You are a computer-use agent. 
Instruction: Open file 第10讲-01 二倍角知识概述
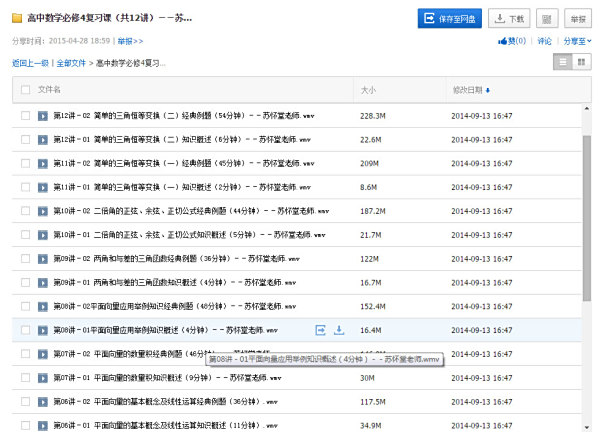[189, 235]
